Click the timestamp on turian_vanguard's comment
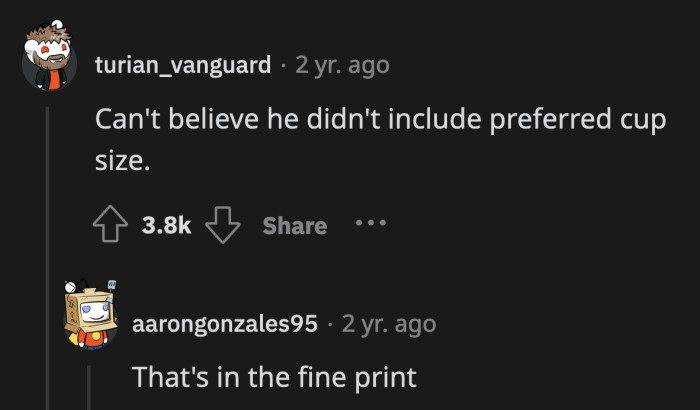 click(342, 66)
